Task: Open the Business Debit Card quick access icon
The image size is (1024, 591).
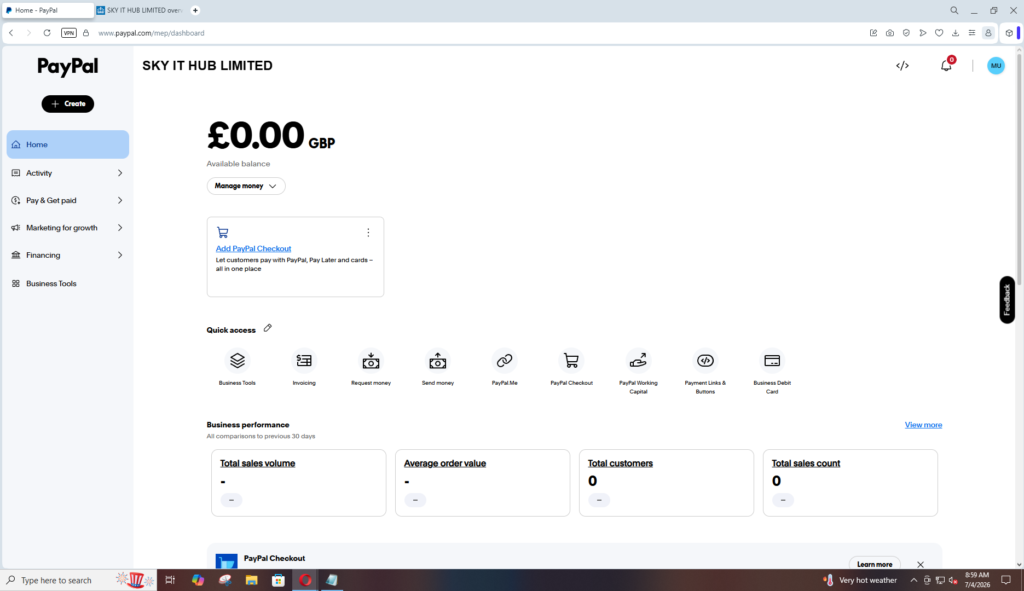Action: click(x=772, y=360)
